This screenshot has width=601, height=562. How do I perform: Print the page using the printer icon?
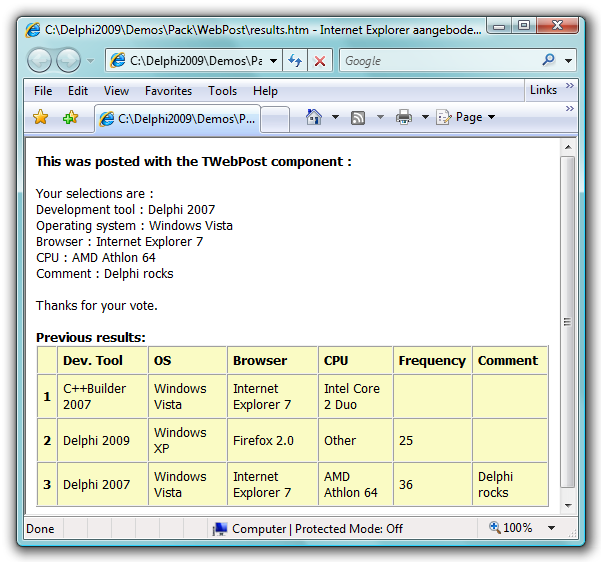tap(404, 118)
